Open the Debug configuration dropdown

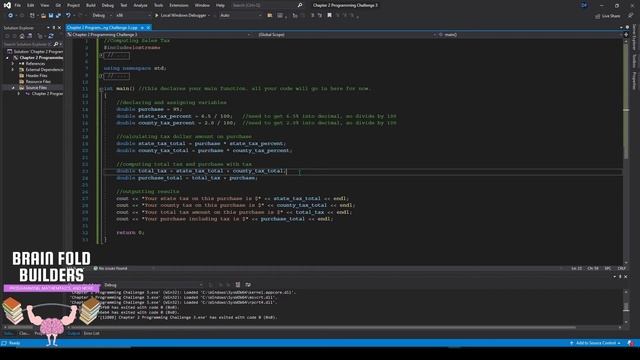[x=102, y=16]
